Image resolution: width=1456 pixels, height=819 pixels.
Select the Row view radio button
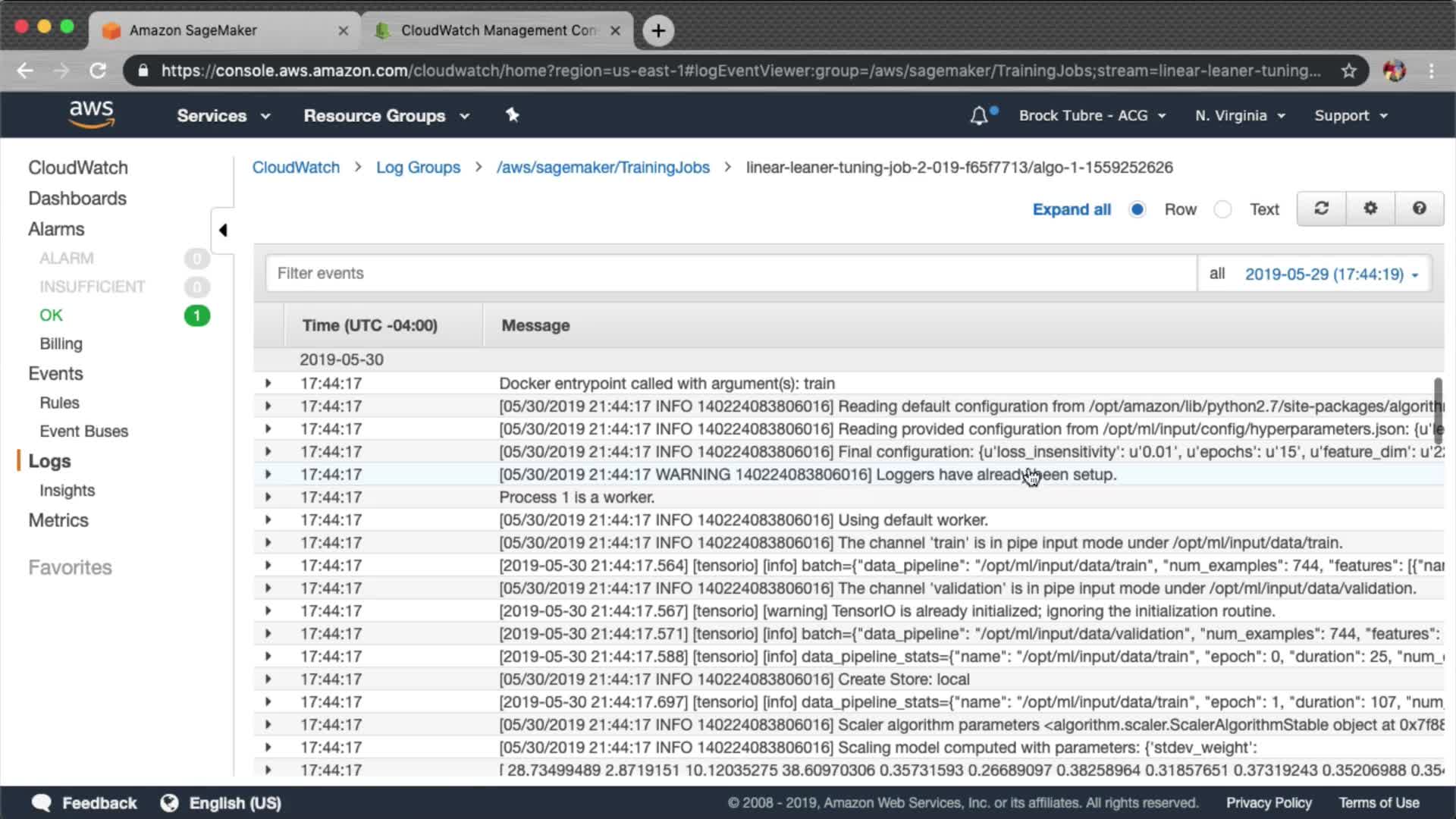click(x=1137, y=209)
